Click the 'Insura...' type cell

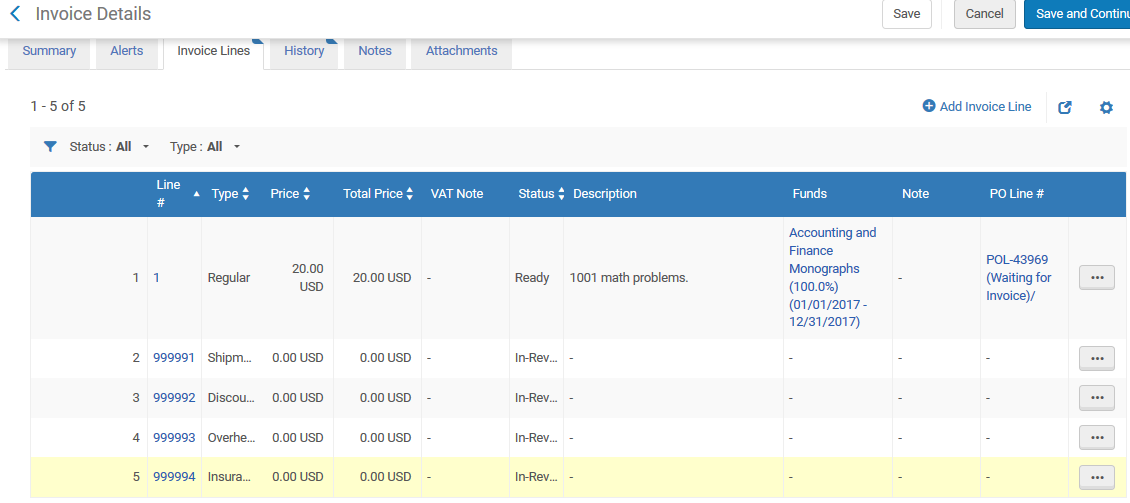(230, 476)
